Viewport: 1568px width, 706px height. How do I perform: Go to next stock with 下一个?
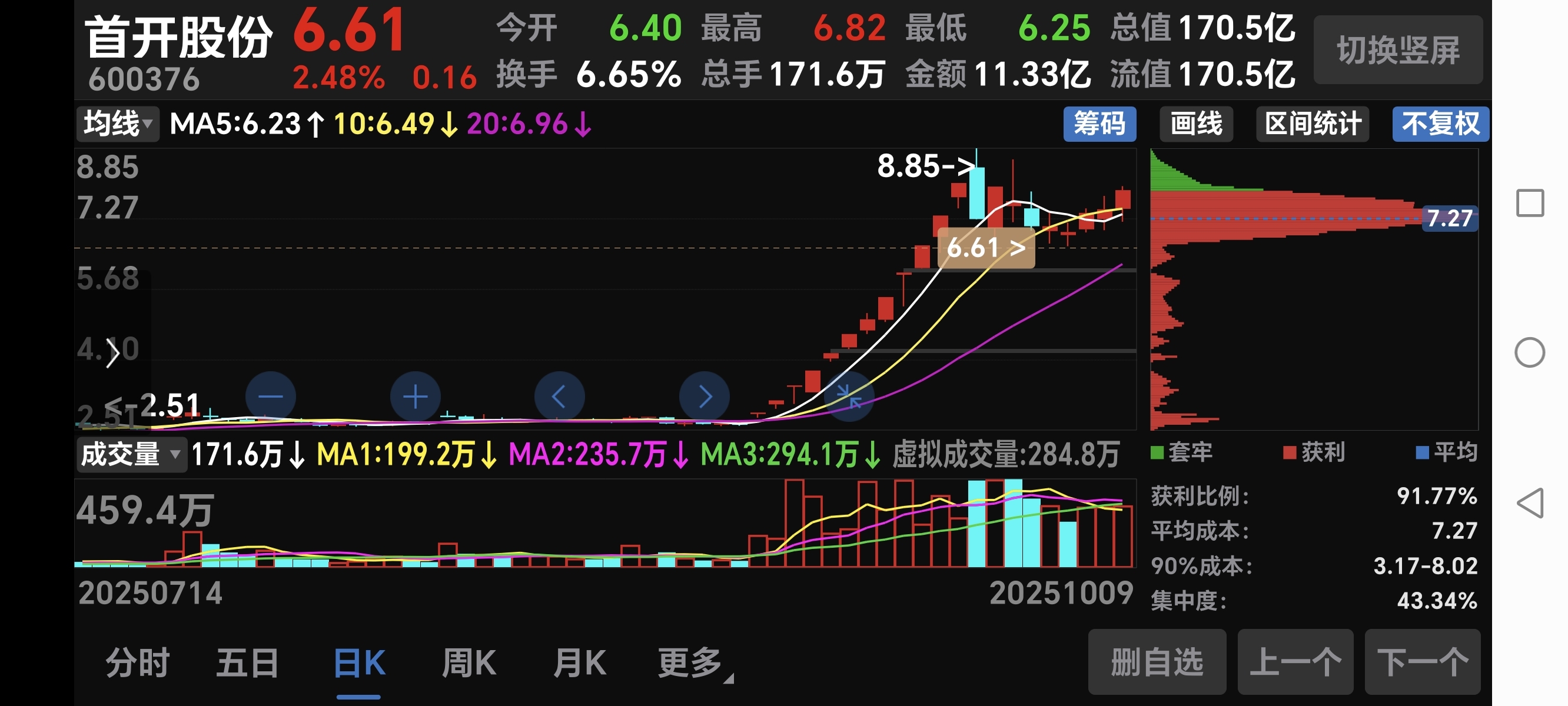1422,662
